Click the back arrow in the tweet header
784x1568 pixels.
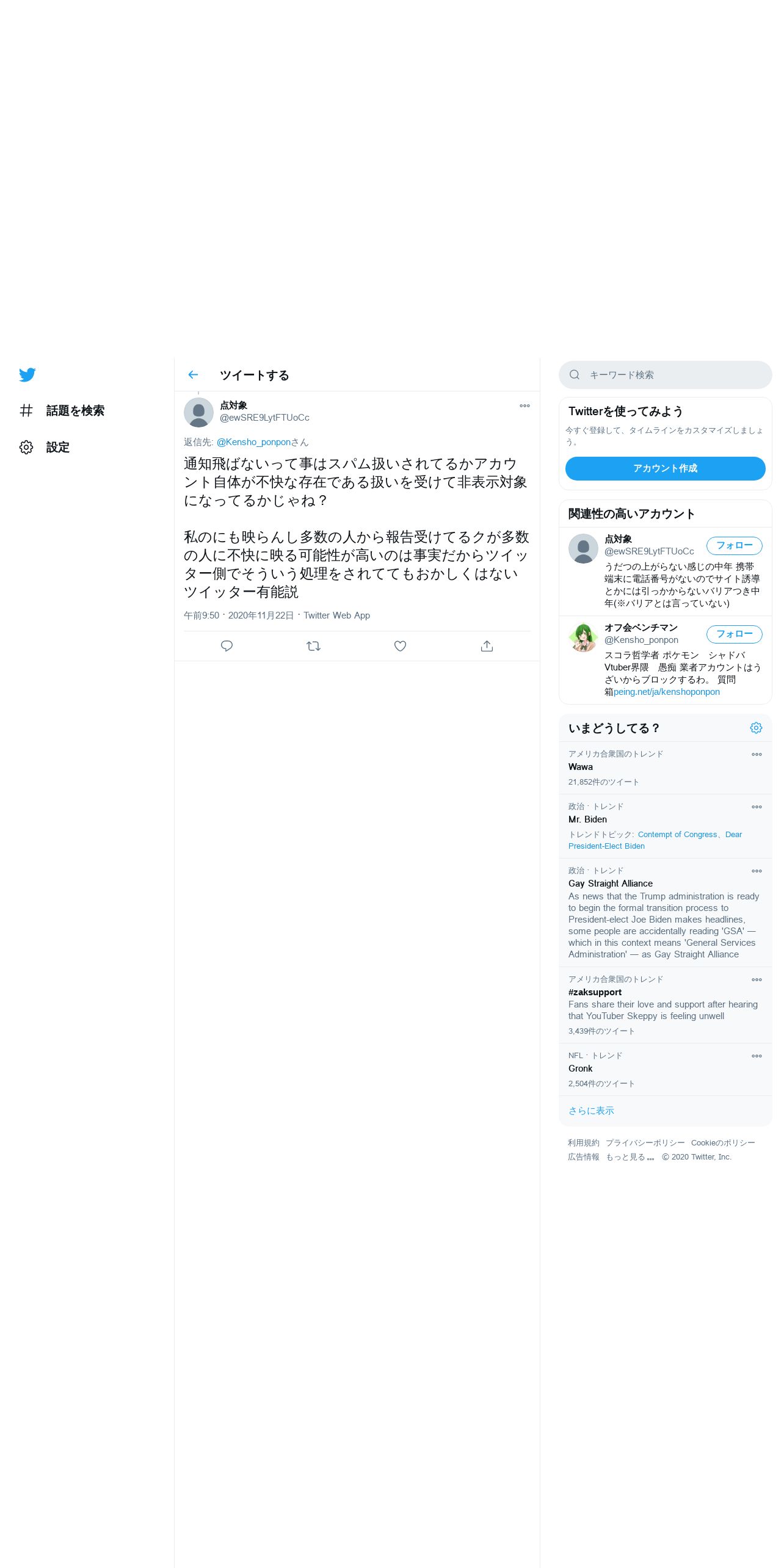(x=193, y=375)
